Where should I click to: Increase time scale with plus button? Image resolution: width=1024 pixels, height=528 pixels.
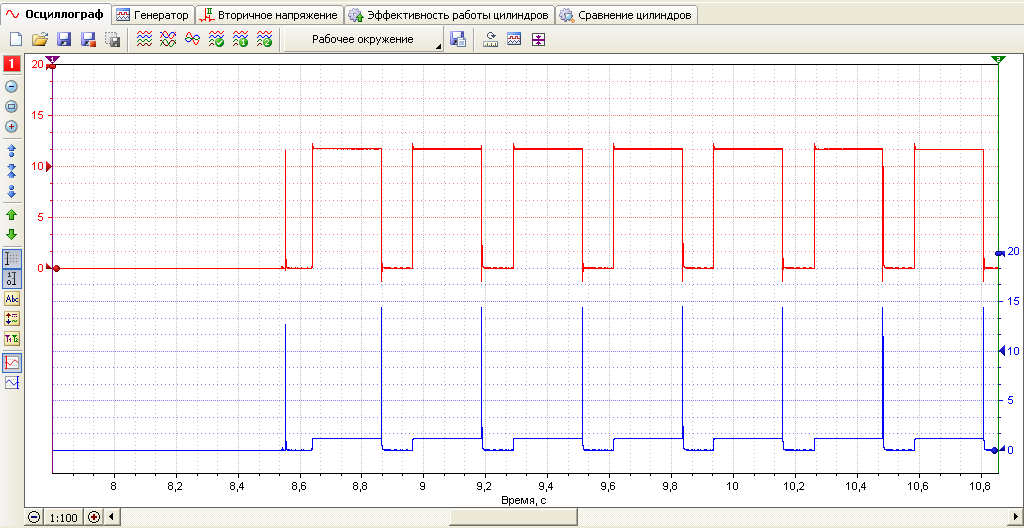94,518
